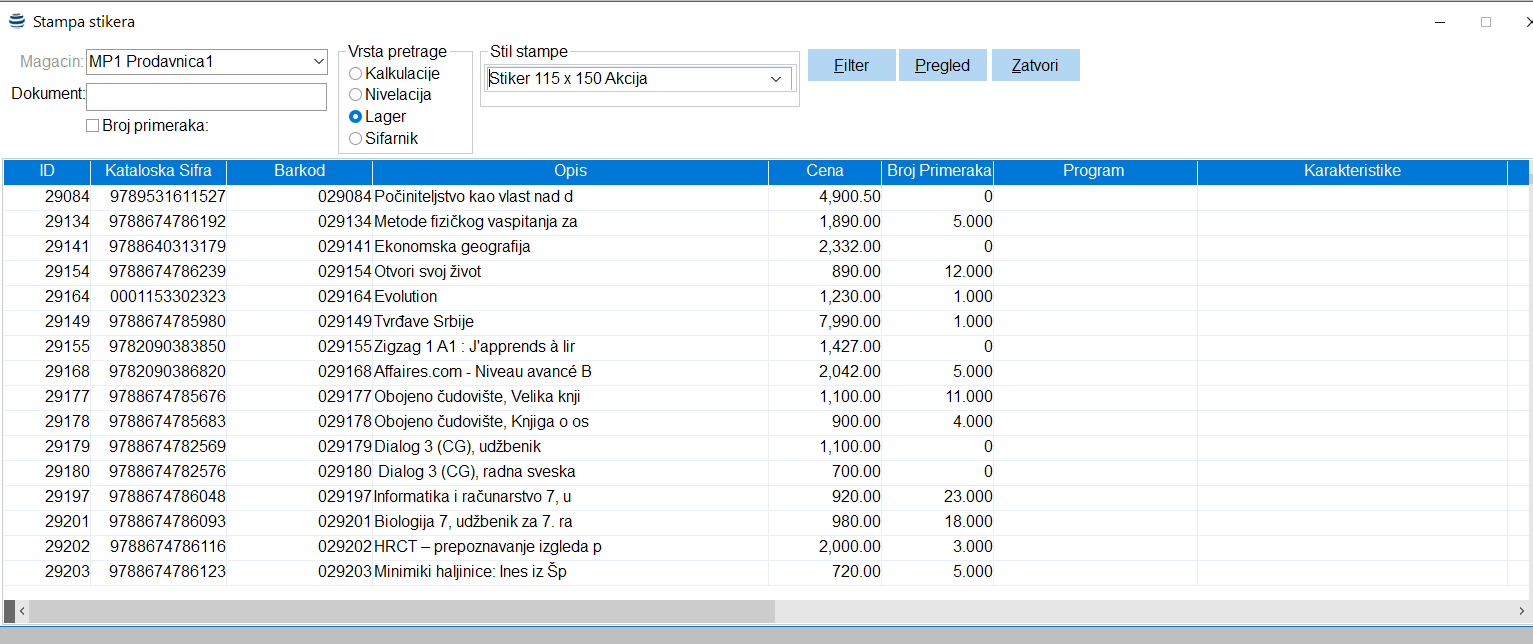The image size is (1533, 644).
Task: Click the Zatvori button
Action: (x=1035, y=65)
